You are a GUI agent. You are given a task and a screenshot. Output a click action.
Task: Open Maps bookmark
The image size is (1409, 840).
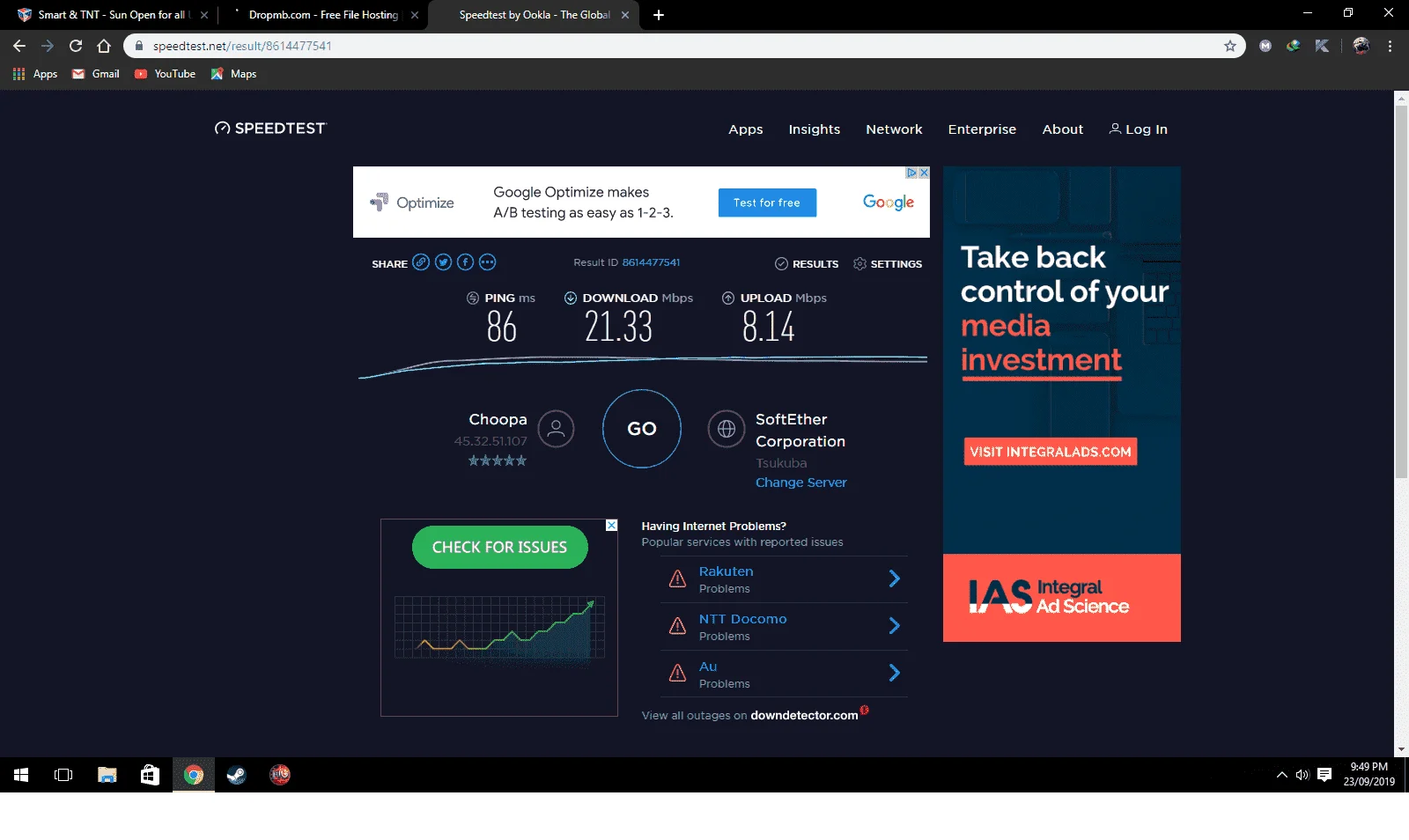tap(233, 74)
